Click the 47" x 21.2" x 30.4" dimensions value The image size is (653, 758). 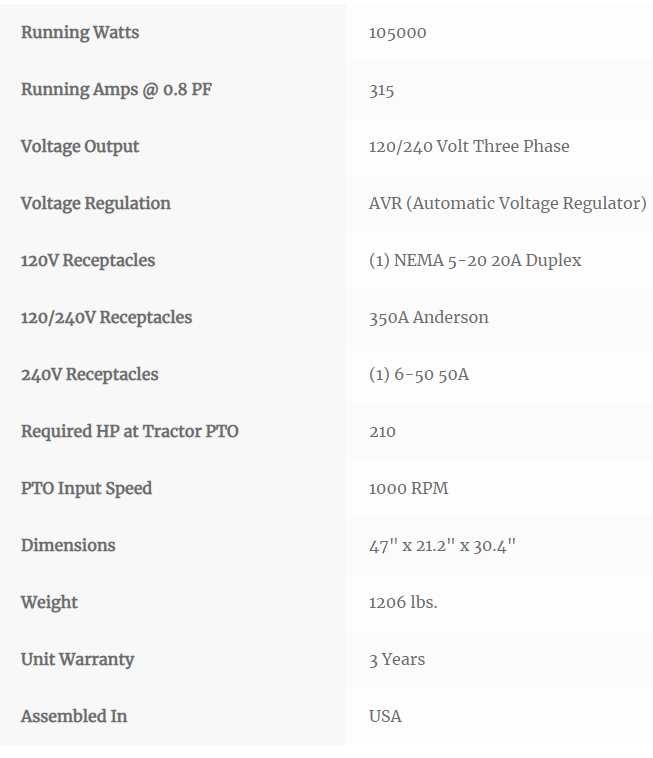click(442, 546)
